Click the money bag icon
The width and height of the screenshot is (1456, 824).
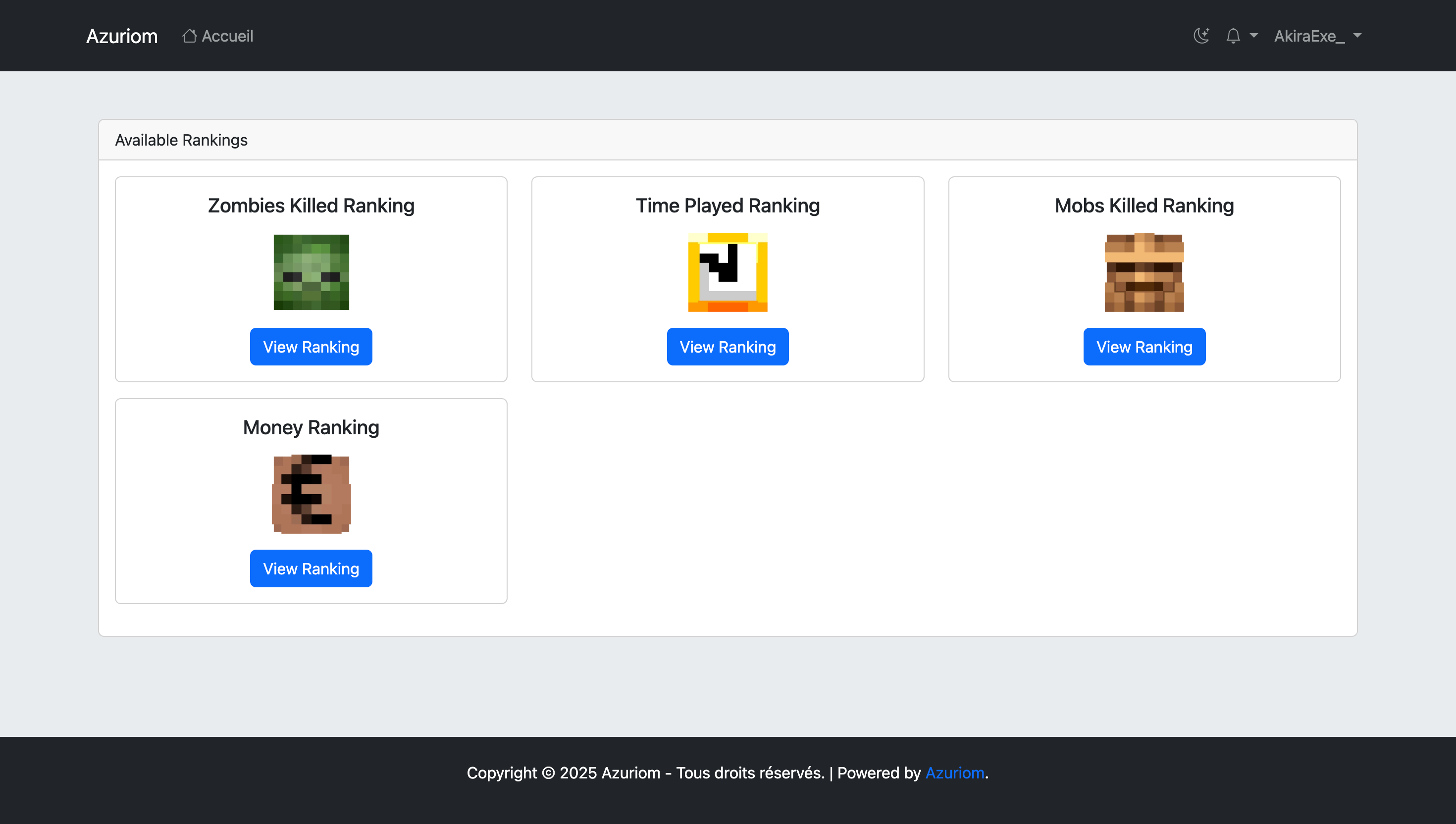click(311, 494)
